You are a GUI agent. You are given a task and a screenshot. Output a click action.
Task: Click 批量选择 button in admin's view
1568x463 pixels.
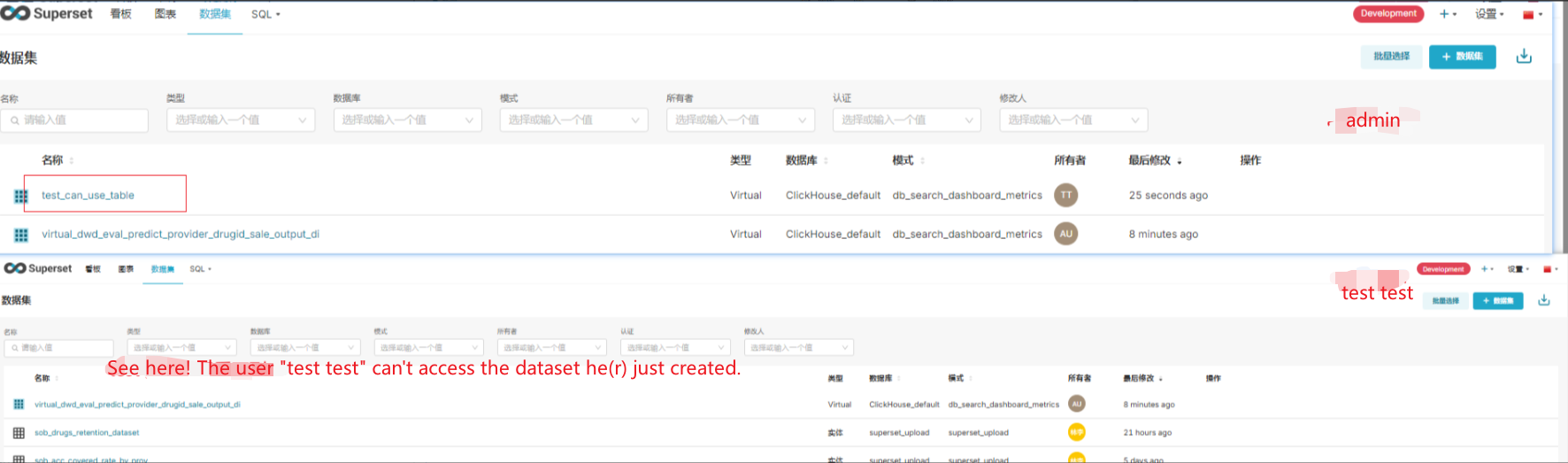coord(1392,57)
